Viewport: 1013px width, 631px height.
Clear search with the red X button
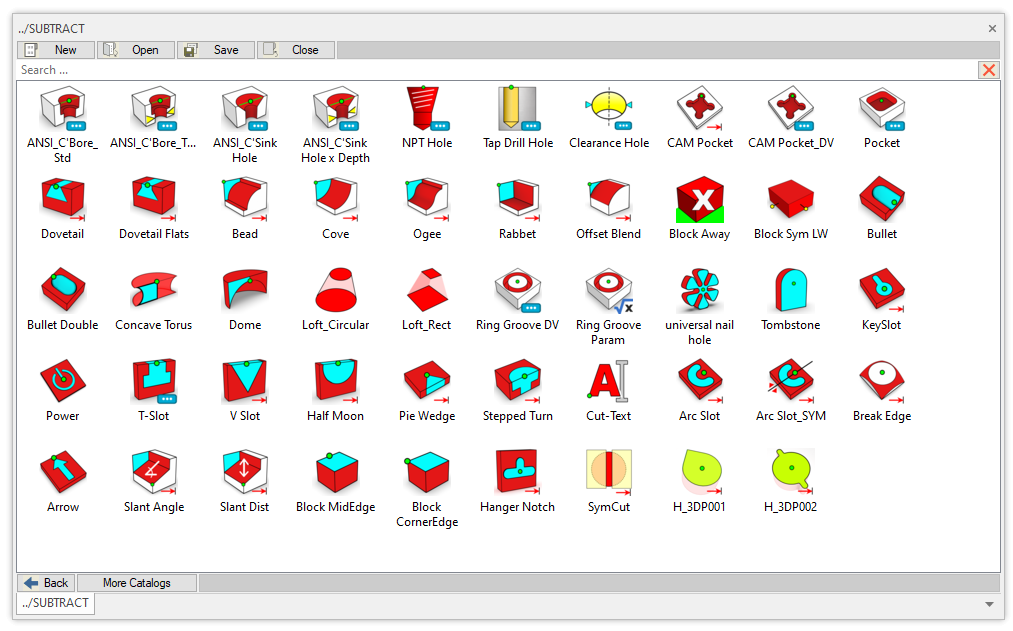click(x=989, y=70)
